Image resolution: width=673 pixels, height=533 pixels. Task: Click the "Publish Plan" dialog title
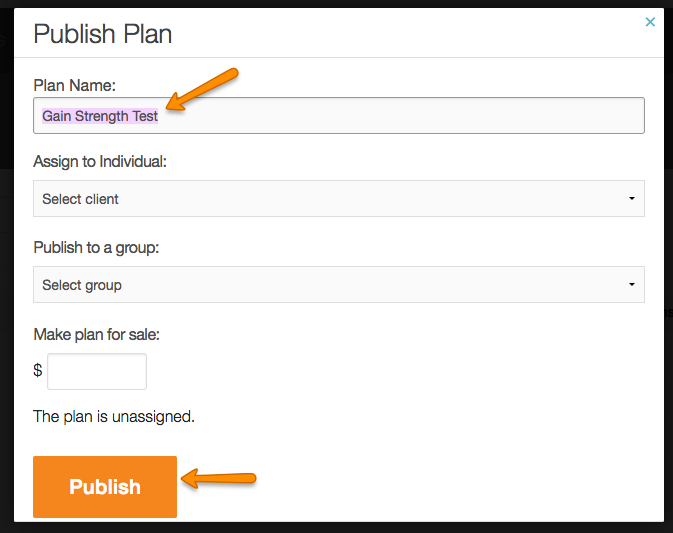[x=103, y=34]
